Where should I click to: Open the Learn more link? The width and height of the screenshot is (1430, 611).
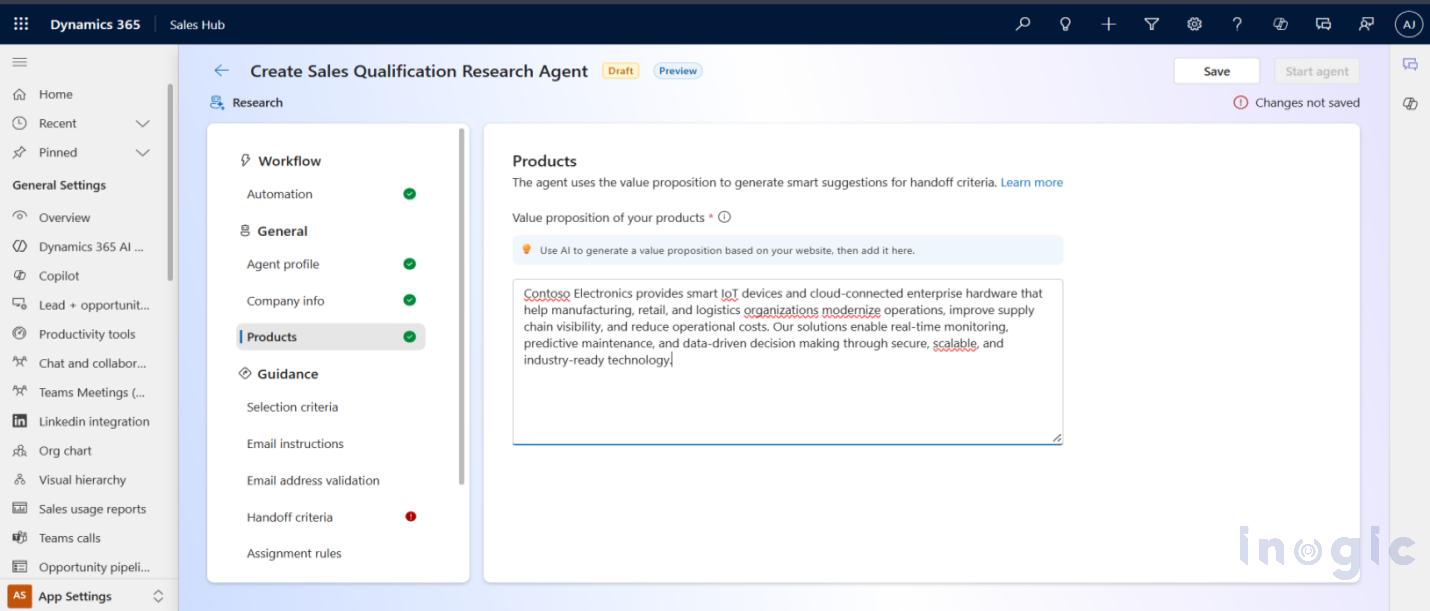click(1031, 182)
